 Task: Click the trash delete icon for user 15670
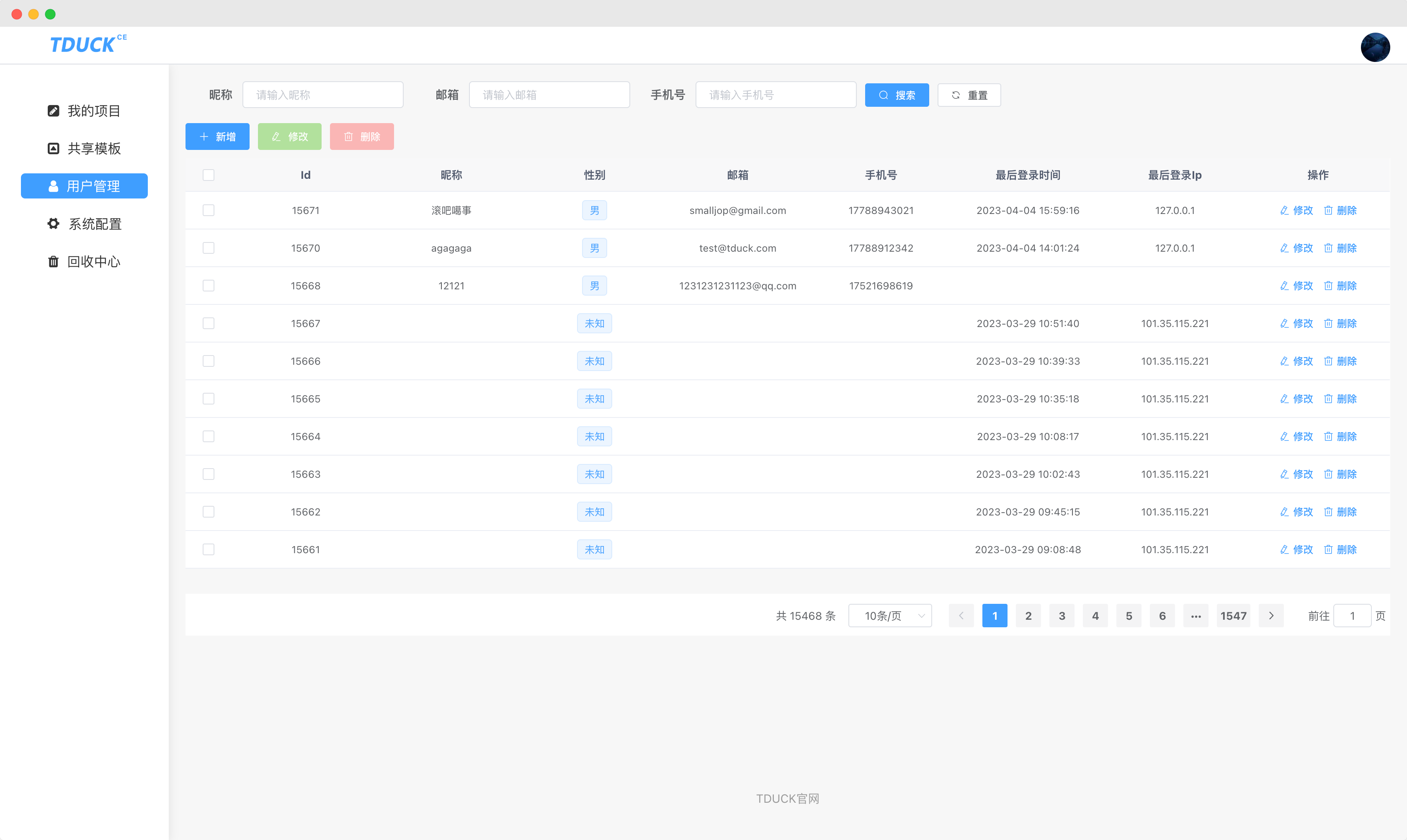point(1328,248)
